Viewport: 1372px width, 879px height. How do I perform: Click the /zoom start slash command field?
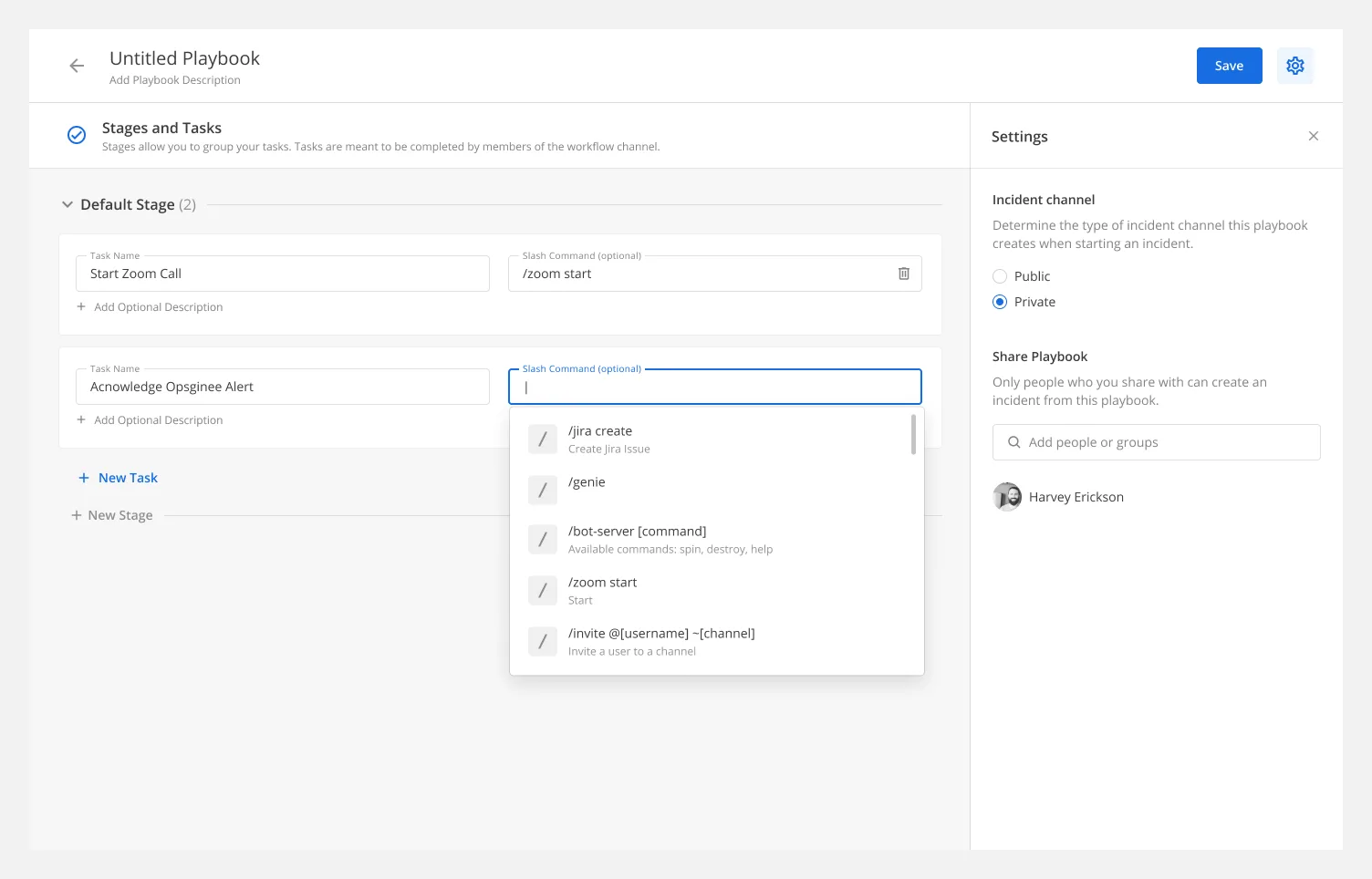(x=715, y=274)
